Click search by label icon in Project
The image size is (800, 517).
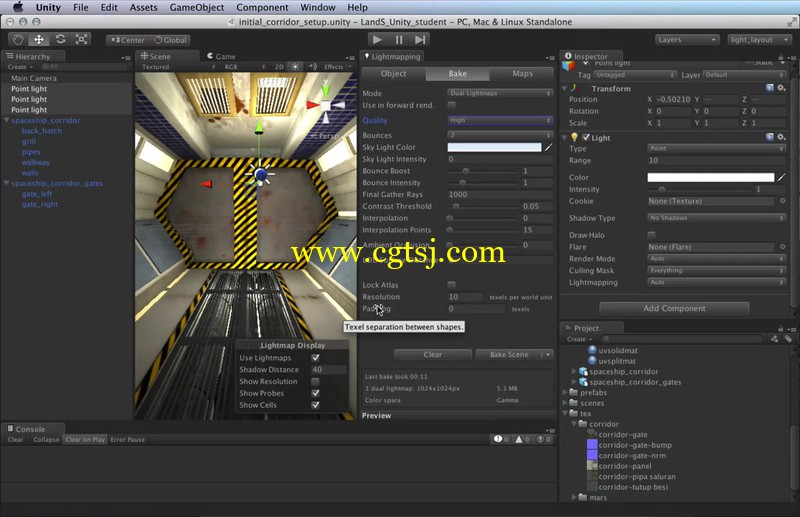tap(788, 339)
